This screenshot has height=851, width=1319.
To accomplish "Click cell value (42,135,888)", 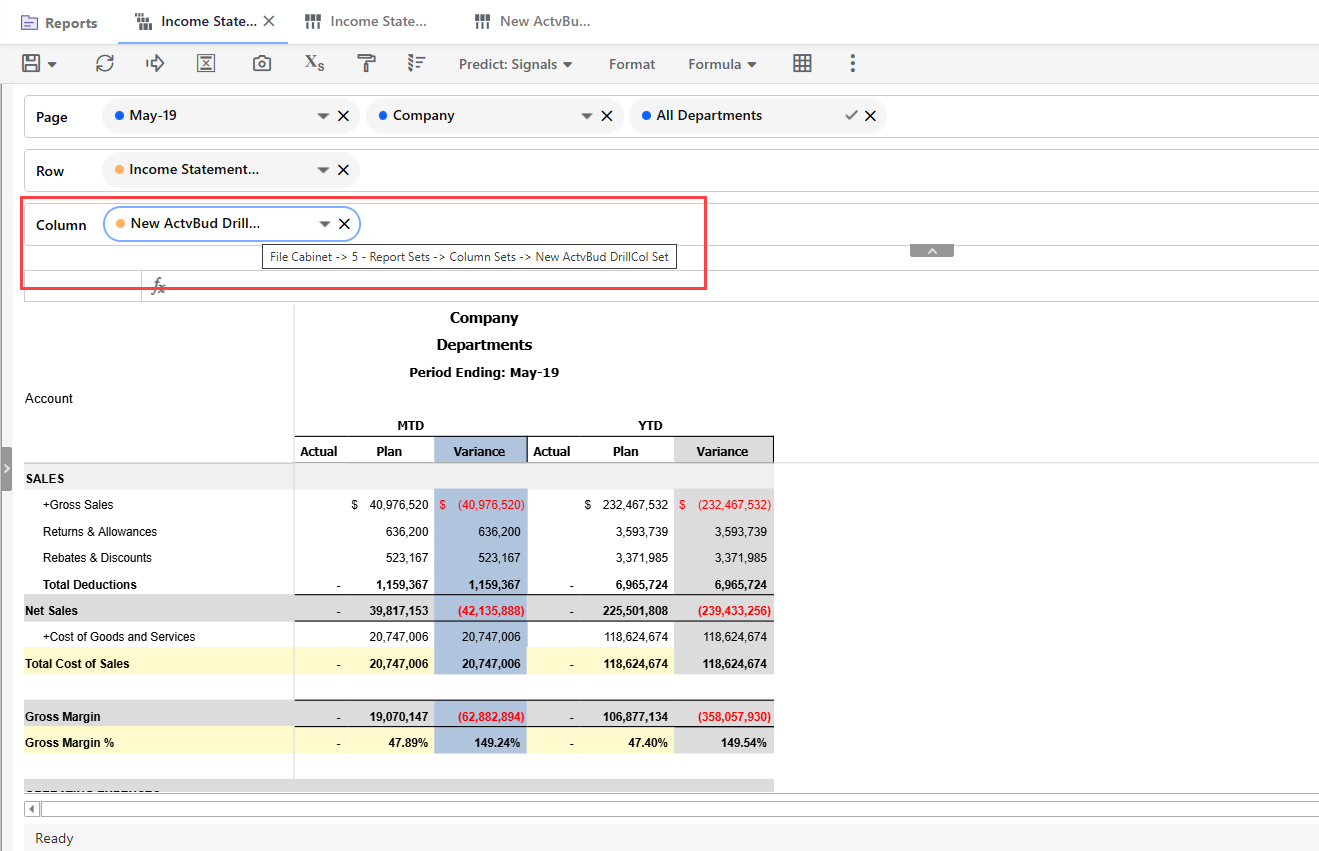I will (x=491, y=611).
